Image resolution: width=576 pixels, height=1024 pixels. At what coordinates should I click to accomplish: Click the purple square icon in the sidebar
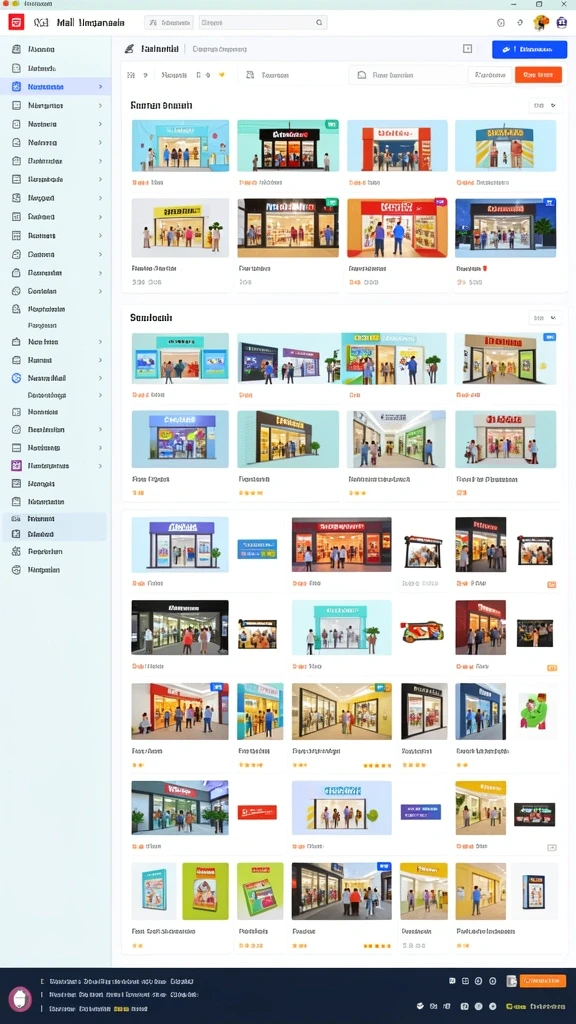[16, 466]
